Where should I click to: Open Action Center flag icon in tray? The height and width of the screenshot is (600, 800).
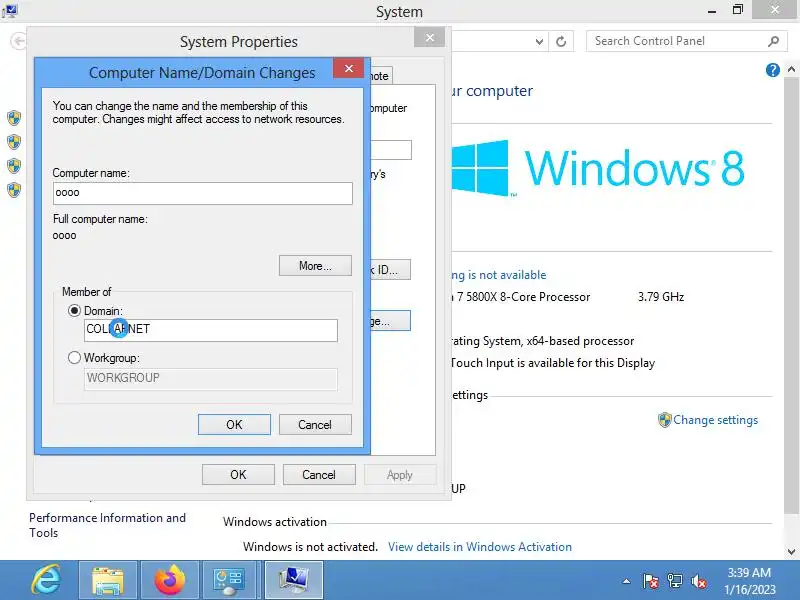click(651, 581)
